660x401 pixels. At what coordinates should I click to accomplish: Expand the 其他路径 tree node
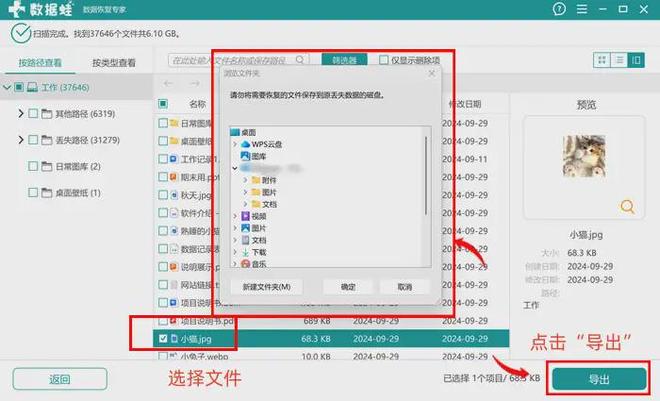point(21,114)
